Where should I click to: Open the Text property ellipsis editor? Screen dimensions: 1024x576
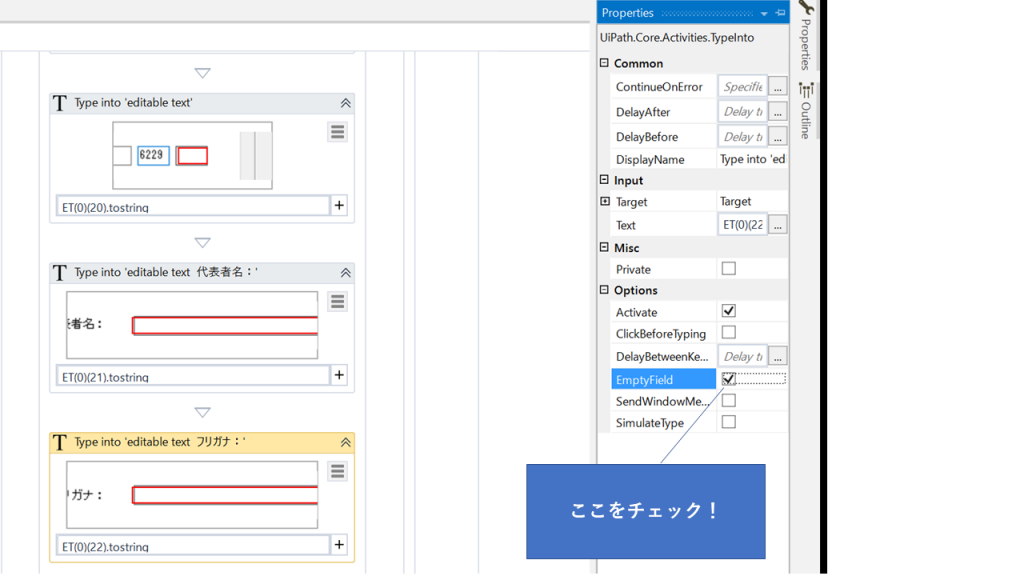(777, 225)
